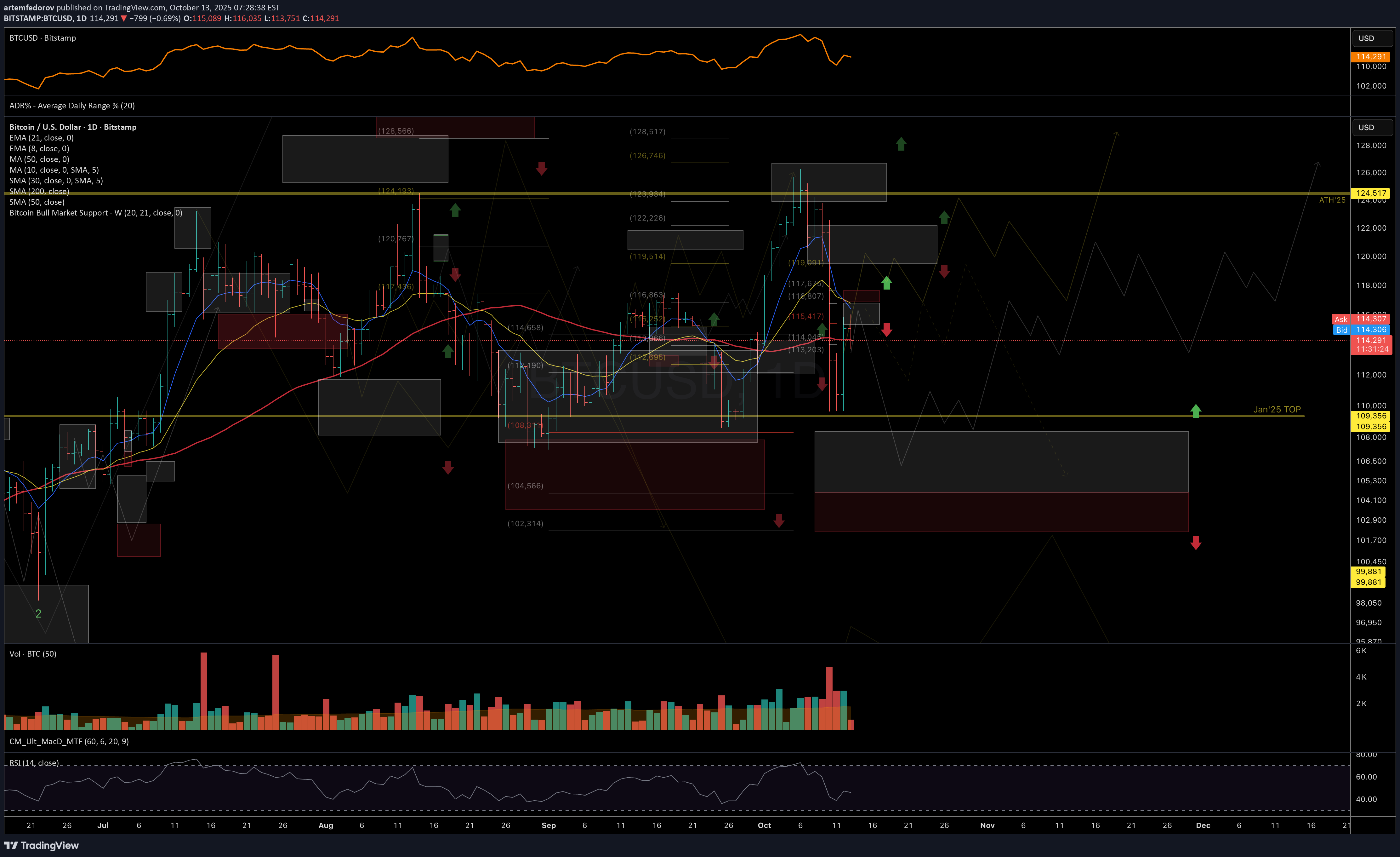
Task: Click the green wave label 2 at bottom left
Action: pos(38,613)
